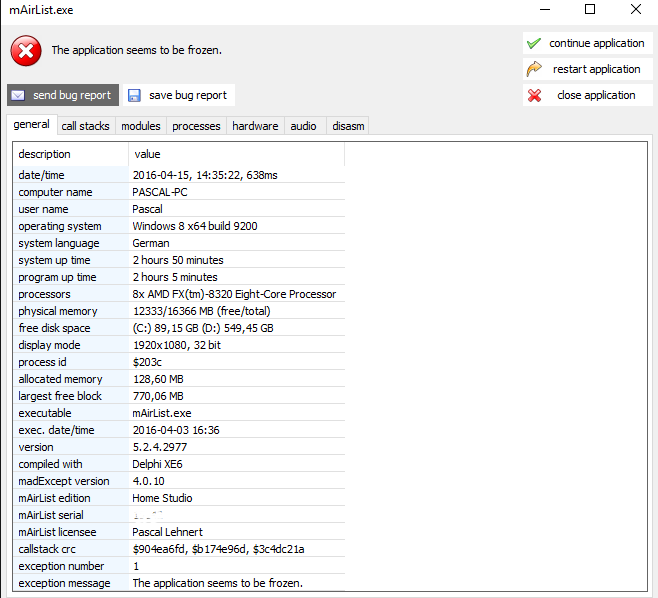This screenshot has width=658, height=598.
Task: Select the physical memory row label
Action: click(x=57, y=311)
